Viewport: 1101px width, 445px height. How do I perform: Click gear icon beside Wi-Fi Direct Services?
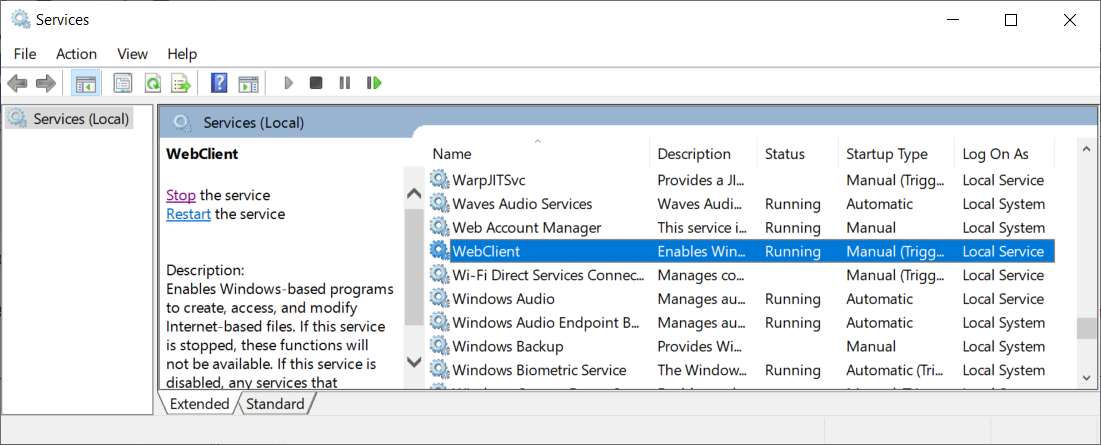[440, 274]
